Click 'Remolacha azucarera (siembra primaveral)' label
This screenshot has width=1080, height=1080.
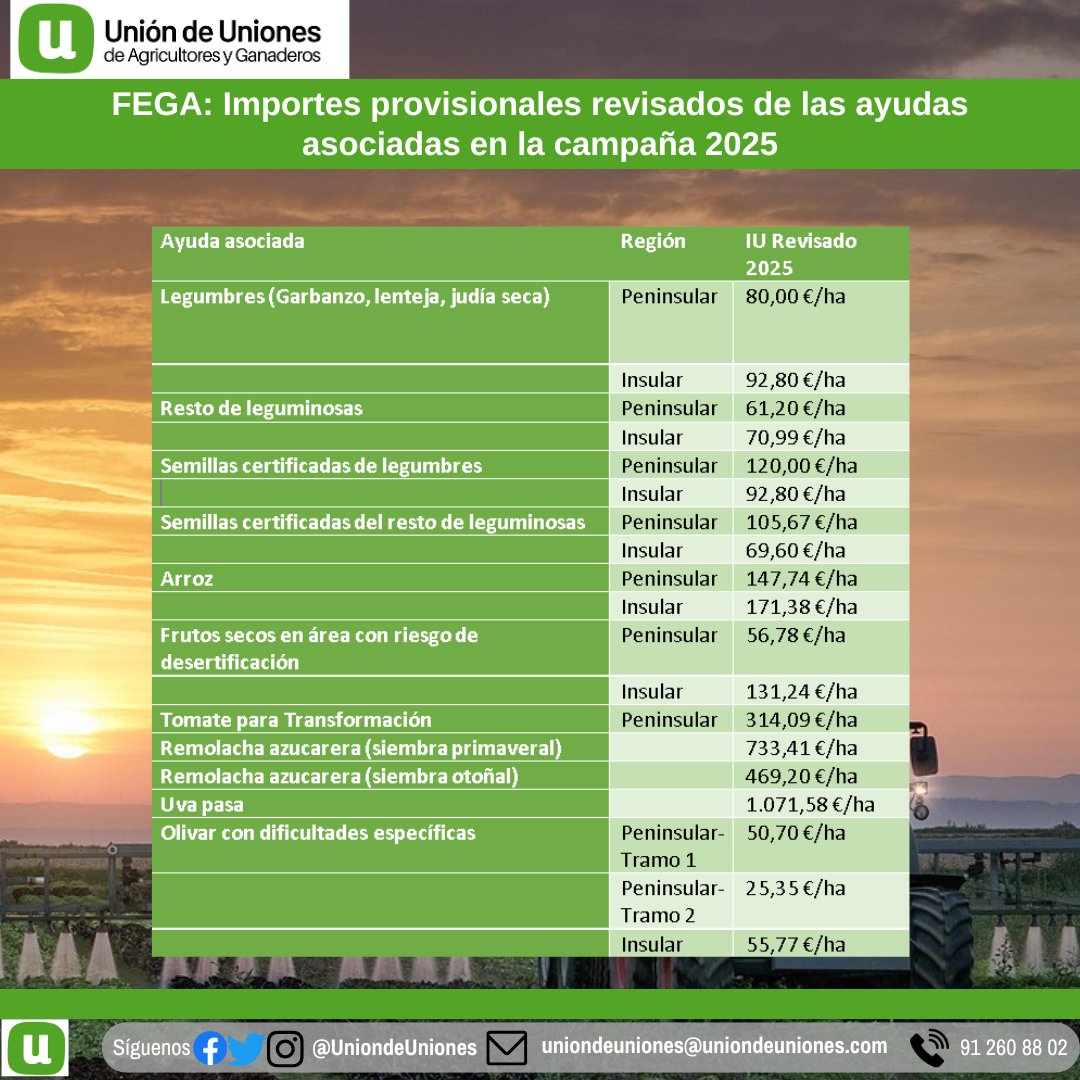[x=361, y=748]
